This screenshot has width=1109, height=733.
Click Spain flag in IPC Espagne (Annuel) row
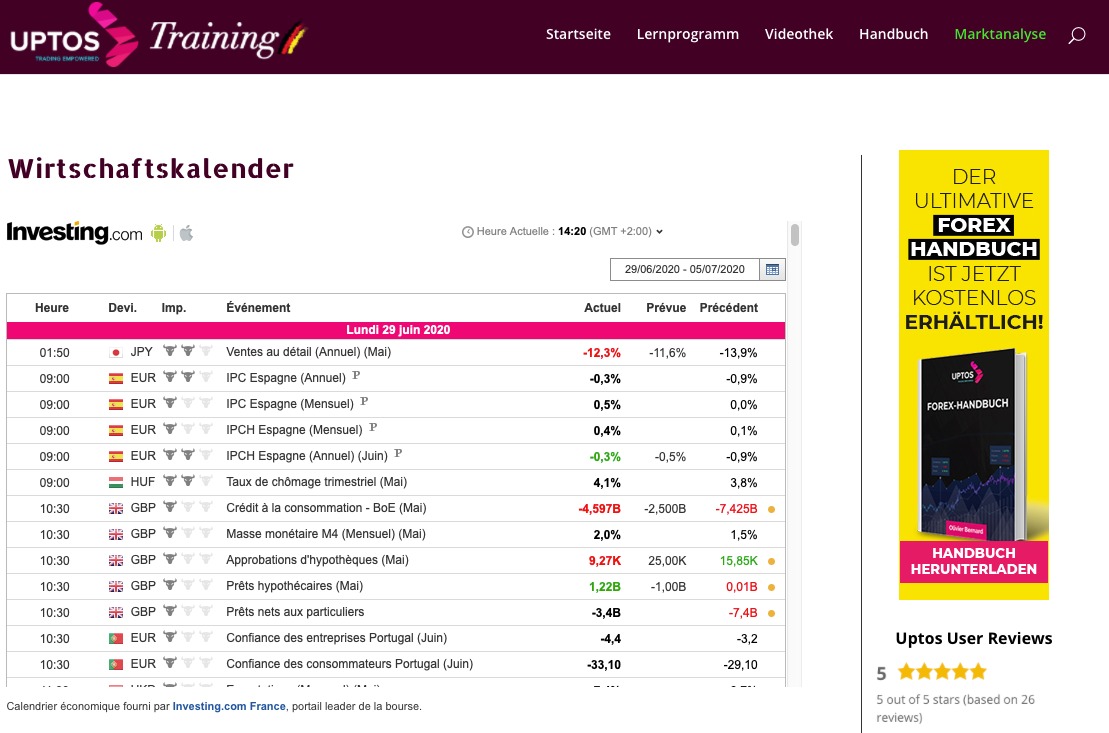(x=116, y=379)
